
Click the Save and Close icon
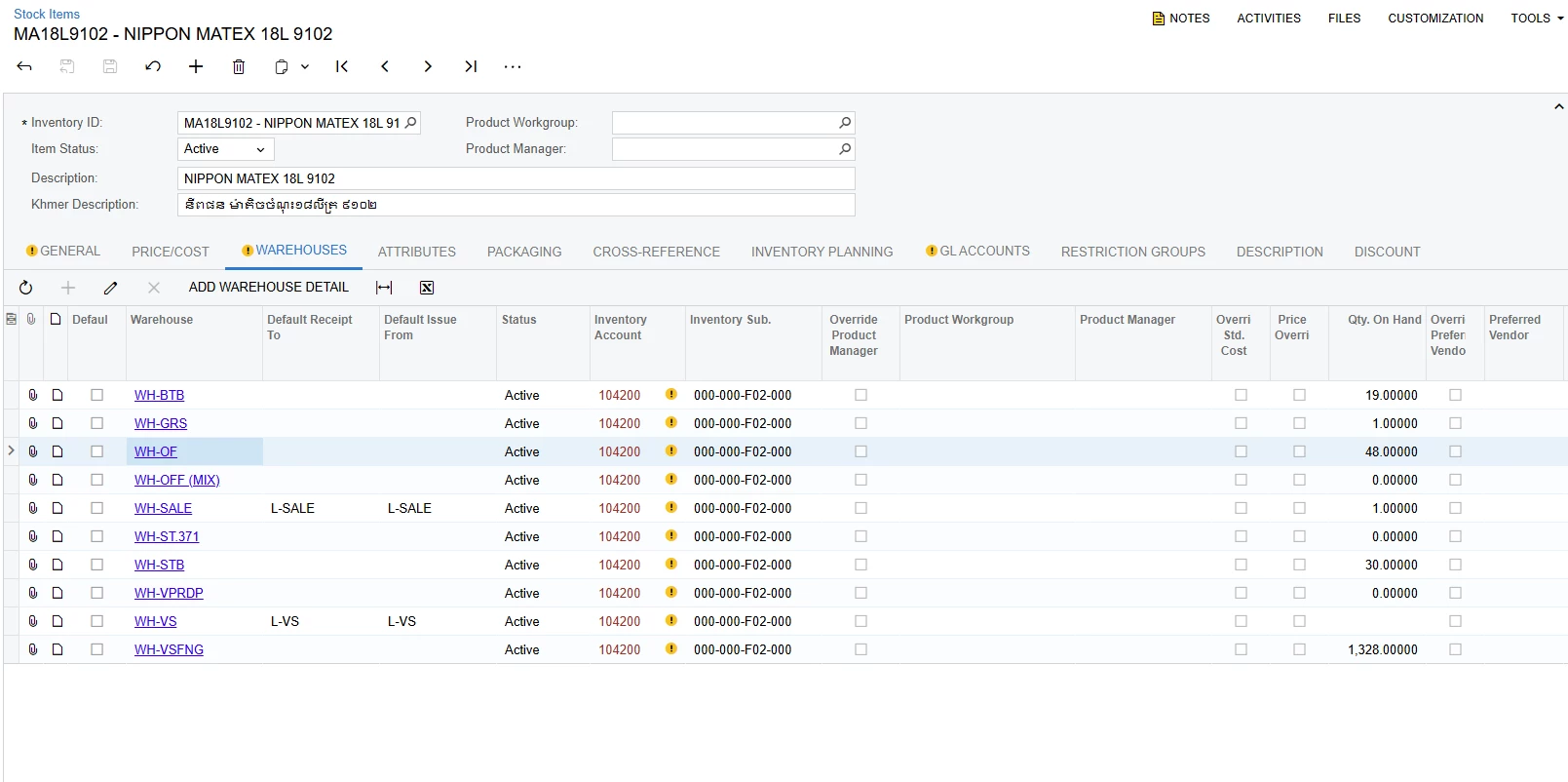tap(67, 66)
